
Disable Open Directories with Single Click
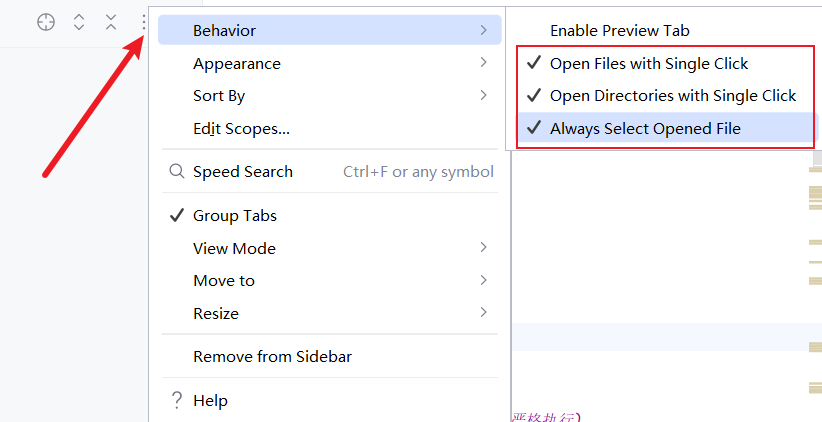click(672, 96)
